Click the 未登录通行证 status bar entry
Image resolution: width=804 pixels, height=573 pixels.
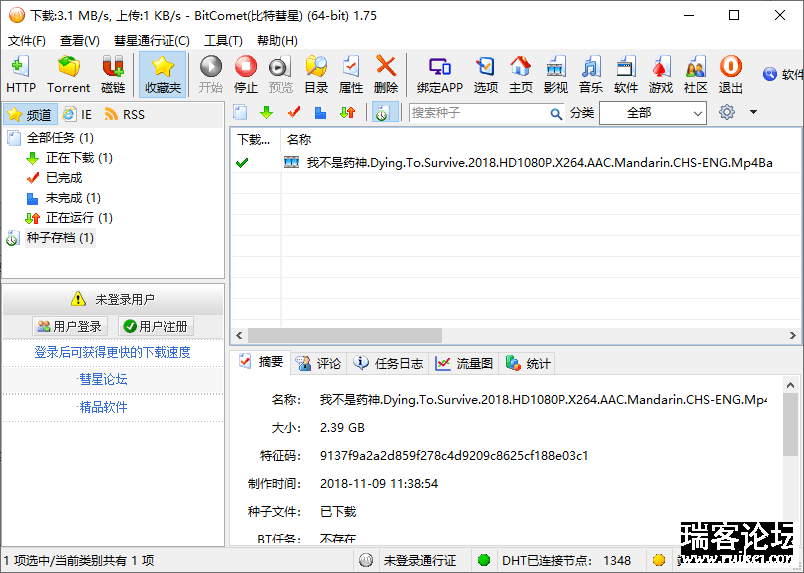coord(420,561)
